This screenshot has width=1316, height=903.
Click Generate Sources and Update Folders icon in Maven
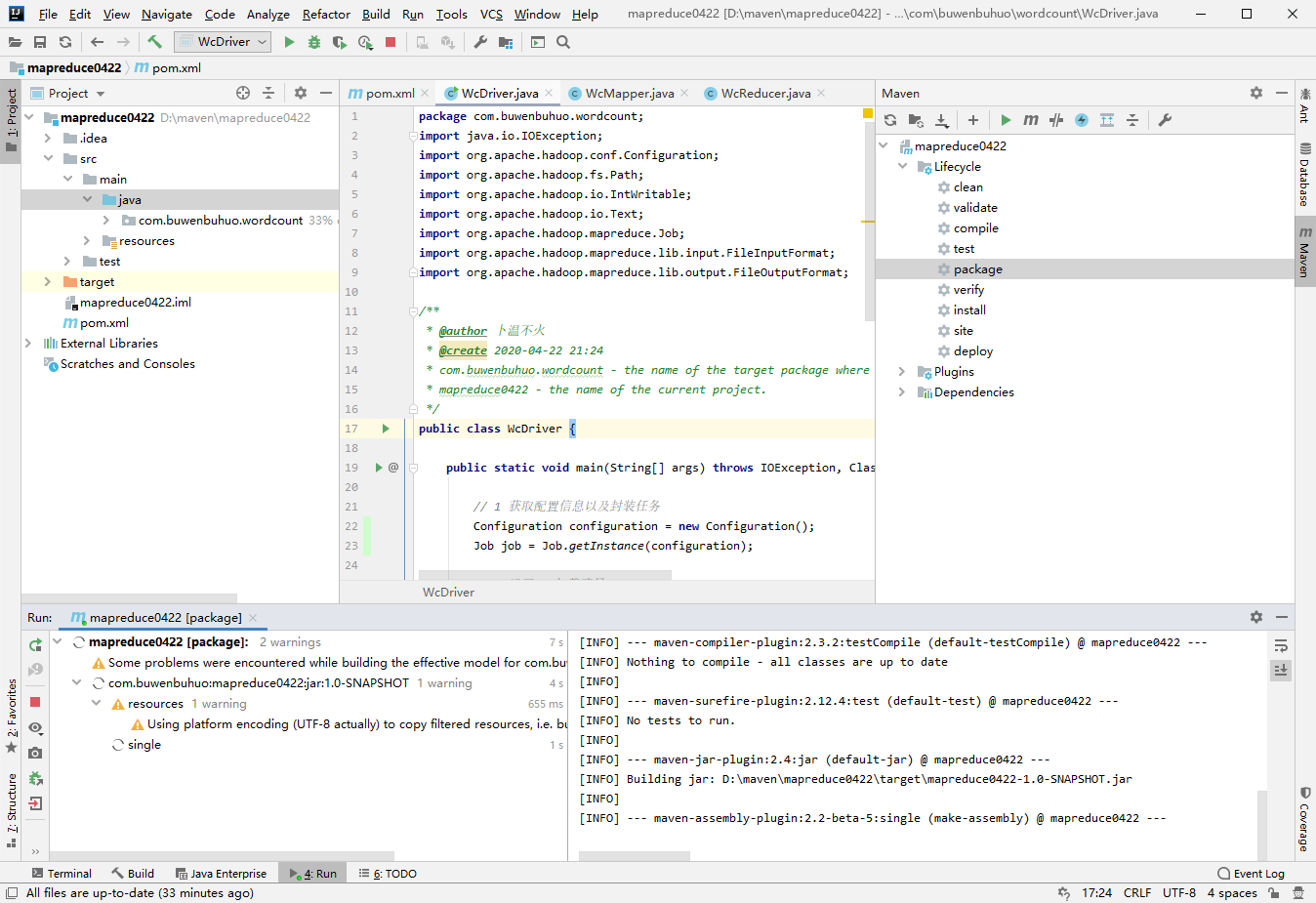916,120
